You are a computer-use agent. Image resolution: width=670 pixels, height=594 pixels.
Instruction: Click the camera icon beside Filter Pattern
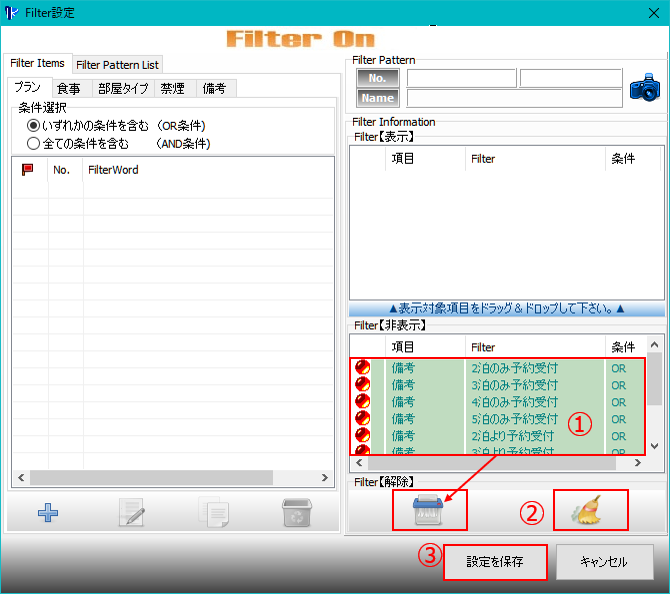645,87
